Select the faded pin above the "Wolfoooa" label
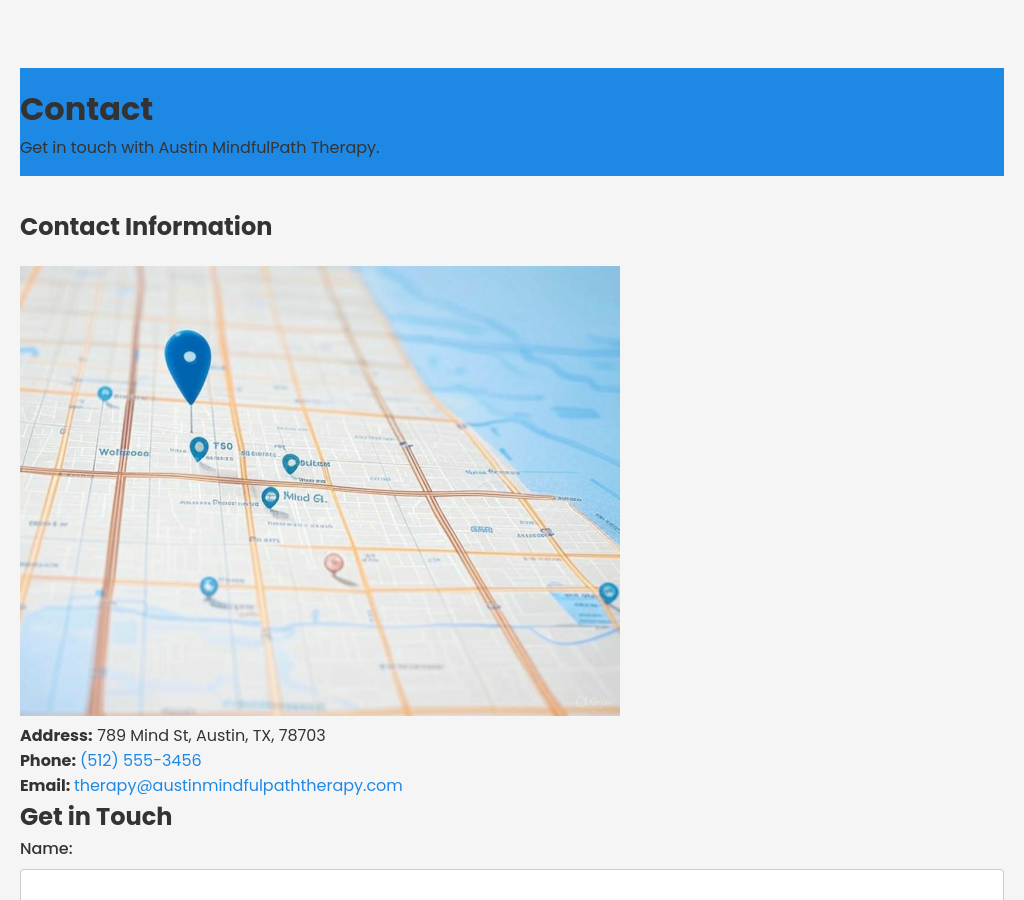 click(x=105, y=394)
